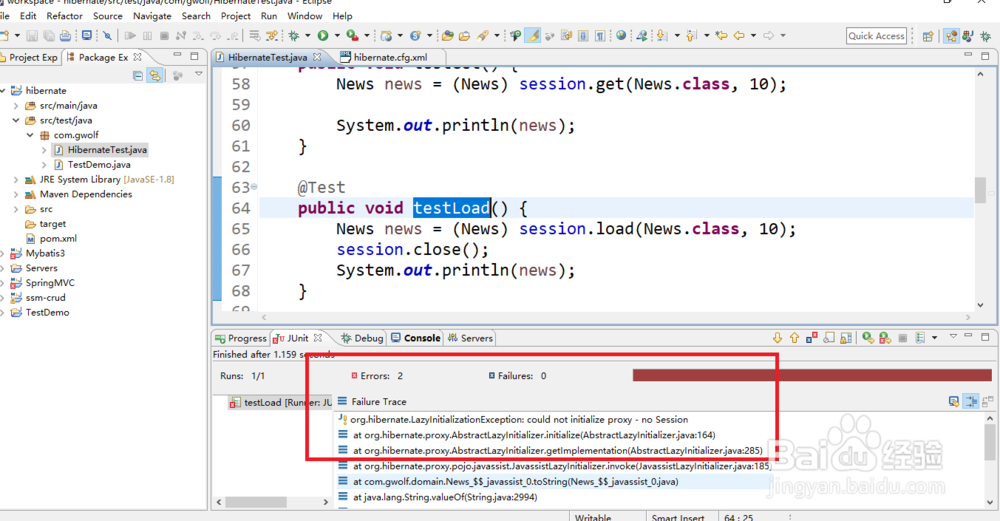The width and height of the screenshot is (1000, 521).
Task: Click Rerun Test icon in JUnit view
Action: coord(868,338)
